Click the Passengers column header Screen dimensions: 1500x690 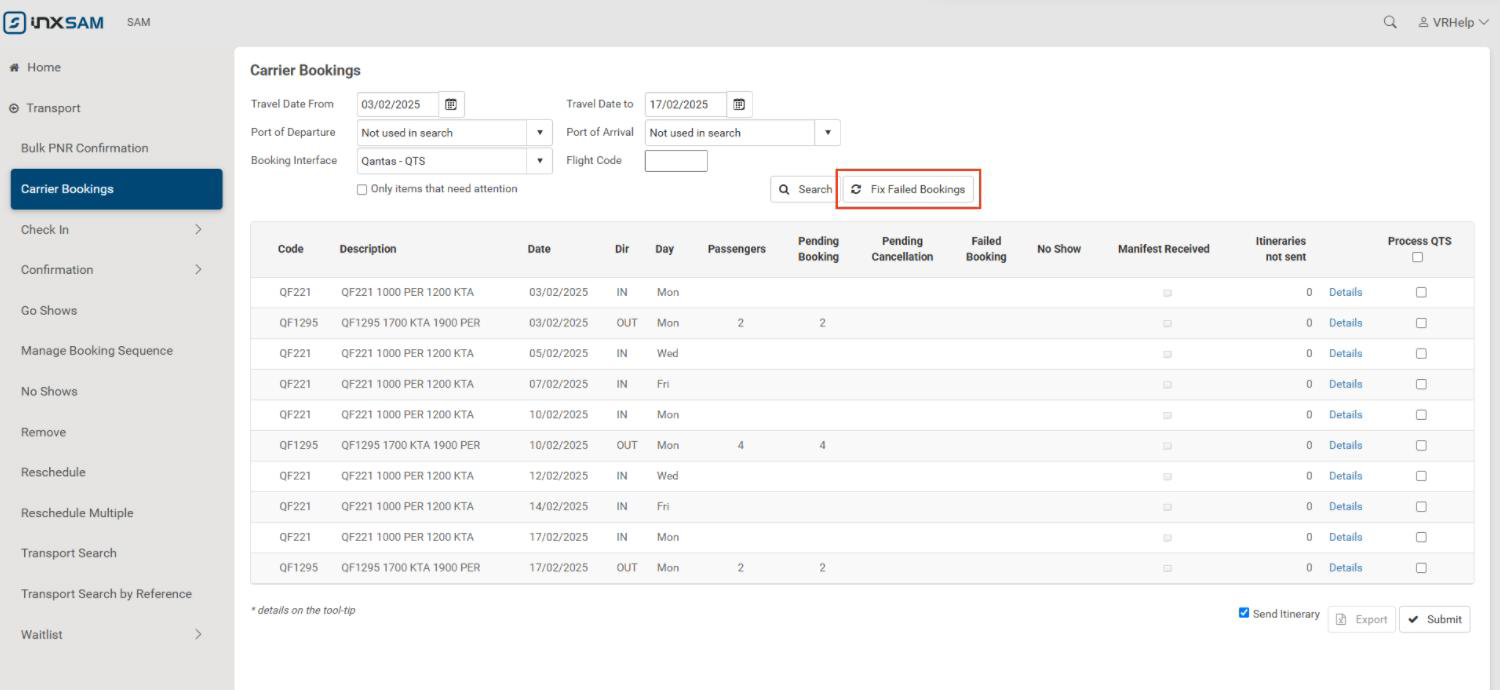(x=736, y=249)
